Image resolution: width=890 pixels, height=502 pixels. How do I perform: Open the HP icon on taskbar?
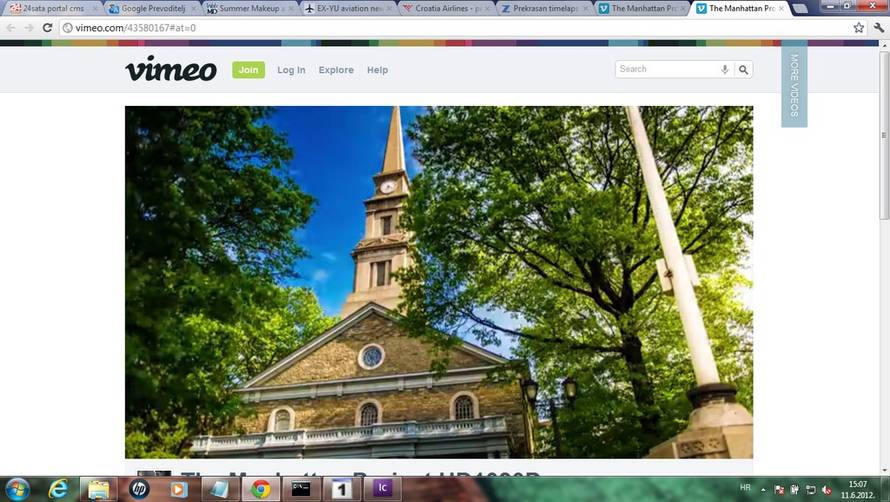(138, 489)
